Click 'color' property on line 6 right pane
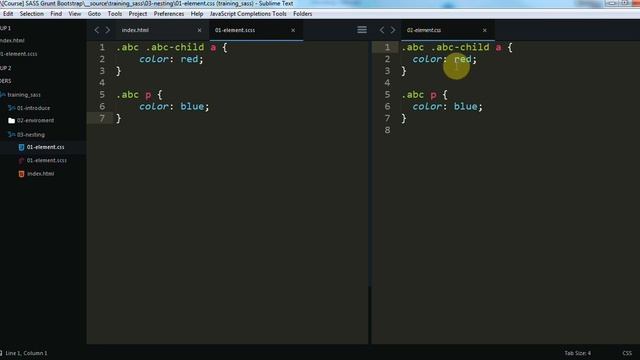The height and width of the screenshot is (360, 640). 427,107
